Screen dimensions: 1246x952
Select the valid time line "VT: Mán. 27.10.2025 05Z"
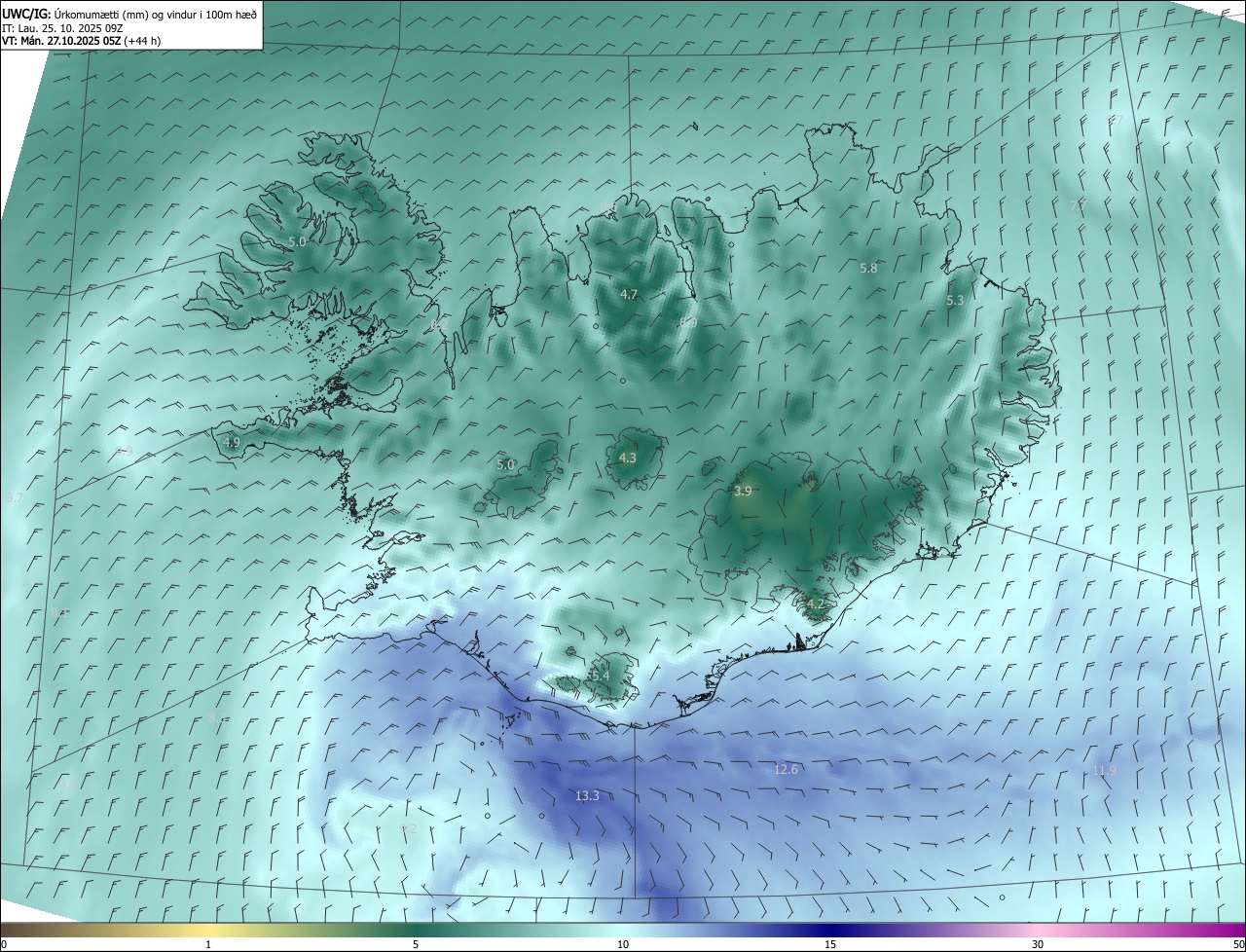(x=60, y=42)
